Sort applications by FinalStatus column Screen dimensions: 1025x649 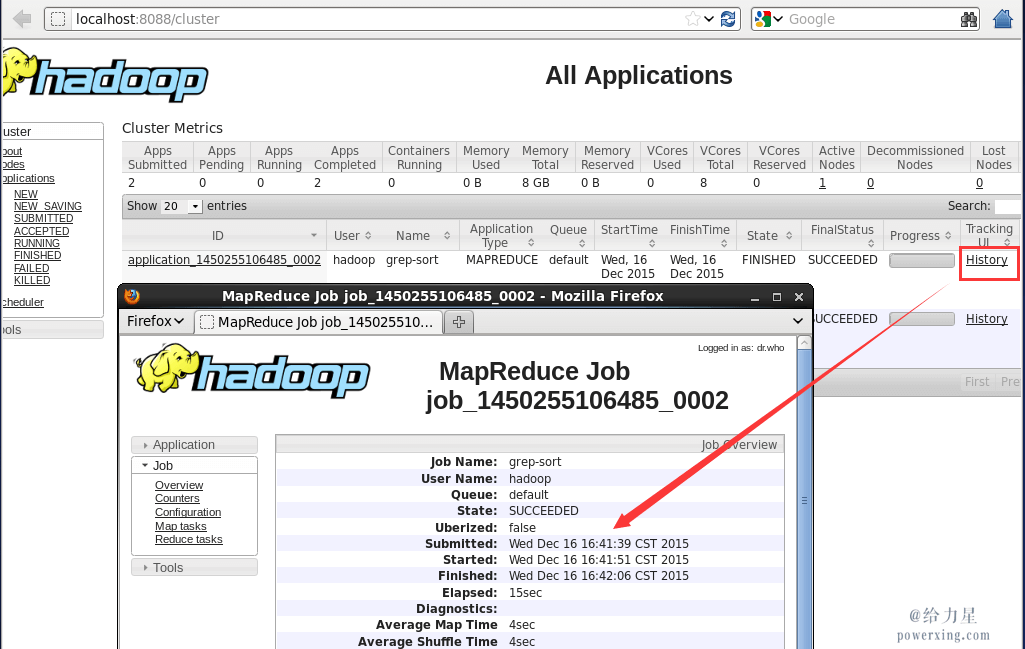842,235
